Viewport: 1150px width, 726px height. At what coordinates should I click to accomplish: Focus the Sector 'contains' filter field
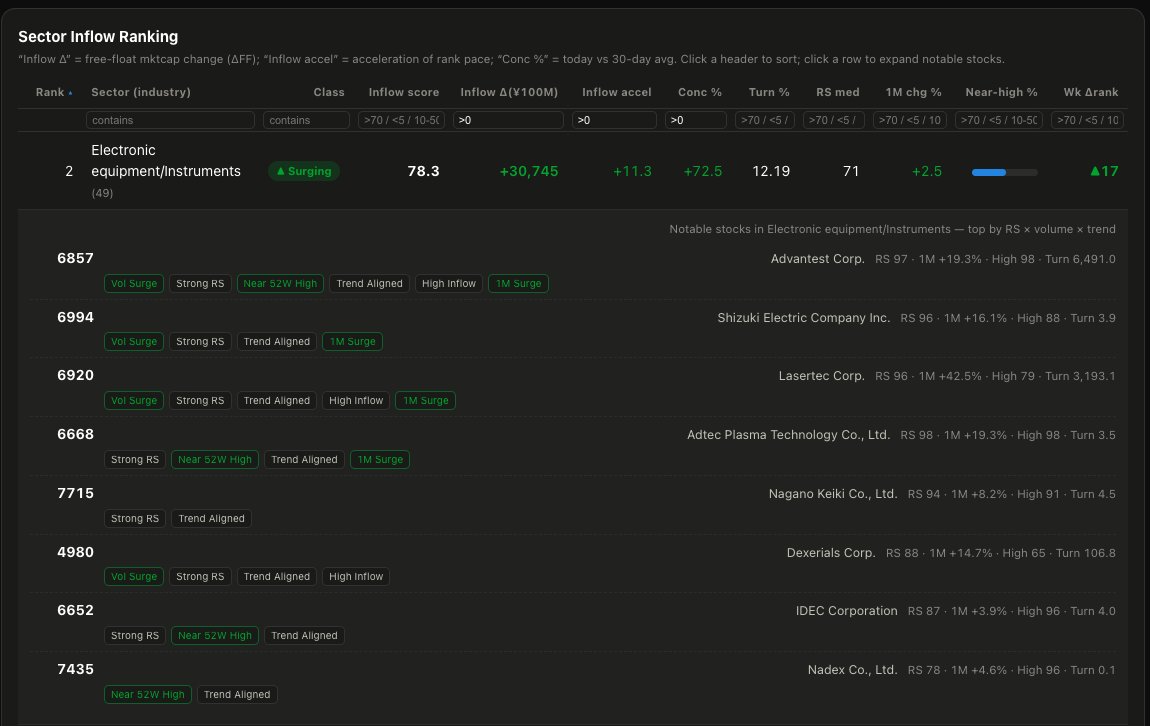(x=170, y=120)
